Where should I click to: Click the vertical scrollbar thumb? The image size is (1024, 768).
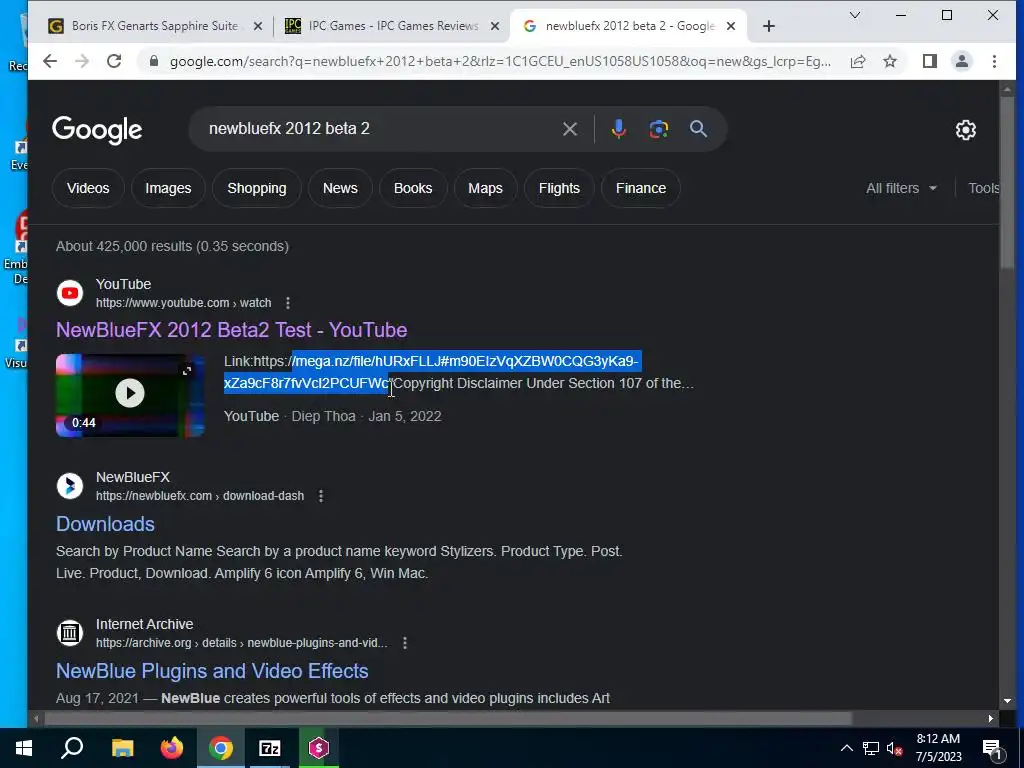pos(1006,182)
